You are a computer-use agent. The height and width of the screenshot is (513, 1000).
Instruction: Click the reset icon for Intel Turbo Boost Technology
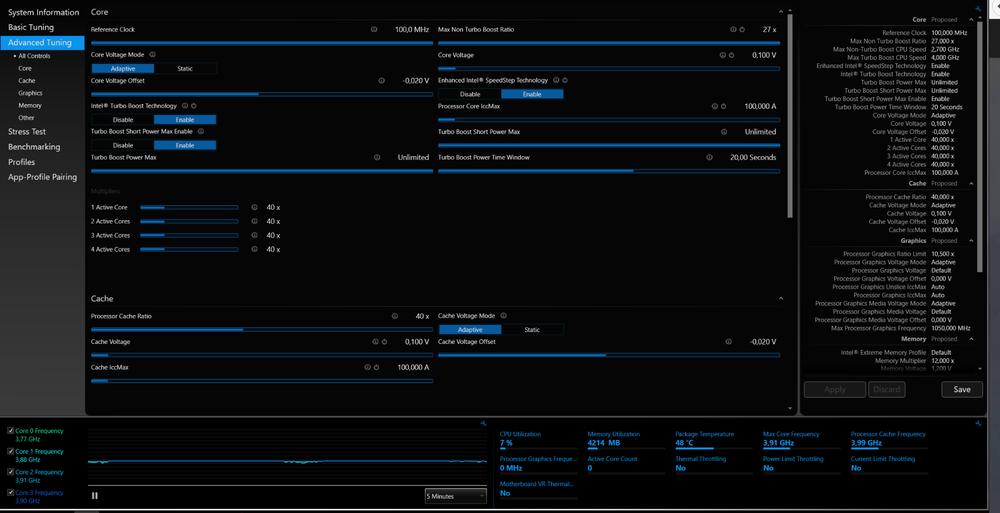pos(194,105)
